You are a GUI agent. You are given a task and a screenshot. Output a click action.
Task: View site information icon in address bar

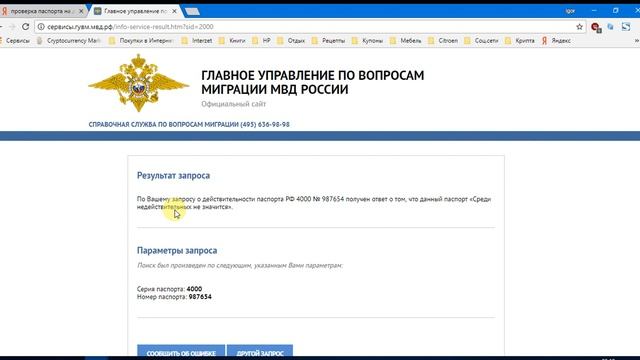41,27
